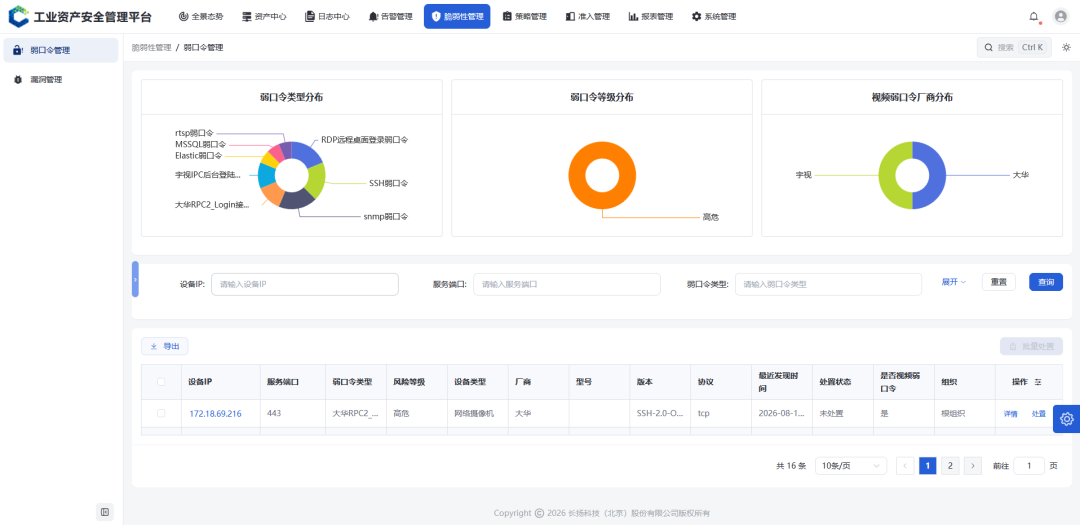1080x525 pixels.
Task: Click the snmp弱口令 chart label
Action: (386, 216)
